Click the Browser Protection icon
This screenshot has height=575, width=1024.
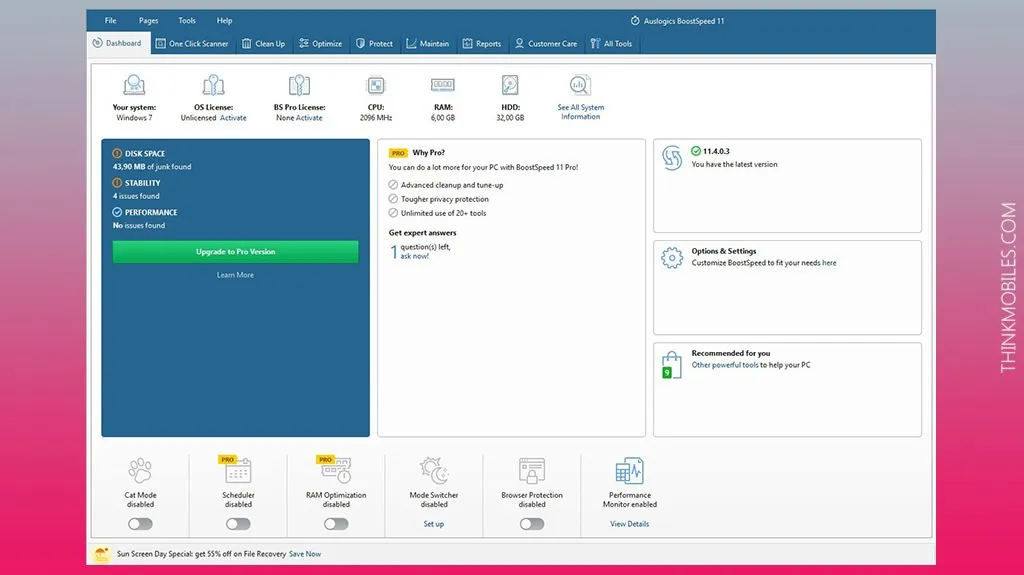coord(532,471)
